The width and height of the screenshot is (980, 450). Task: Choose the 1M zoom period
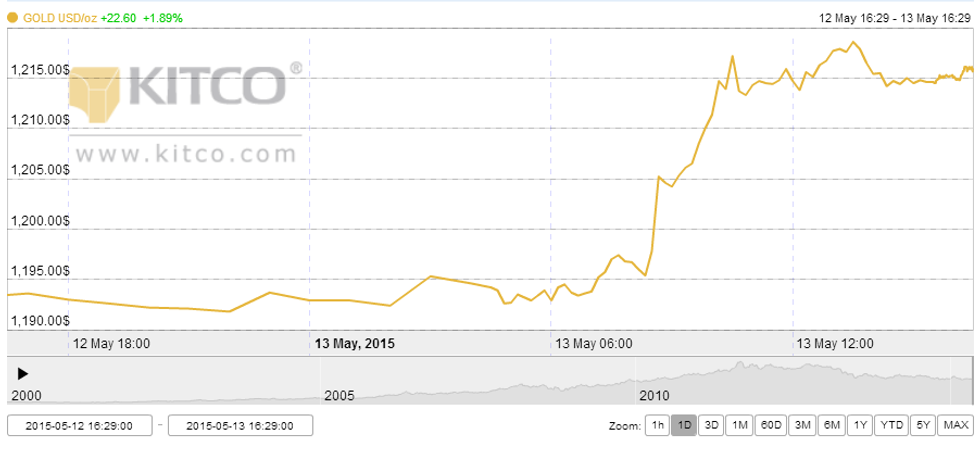[739, 425]
